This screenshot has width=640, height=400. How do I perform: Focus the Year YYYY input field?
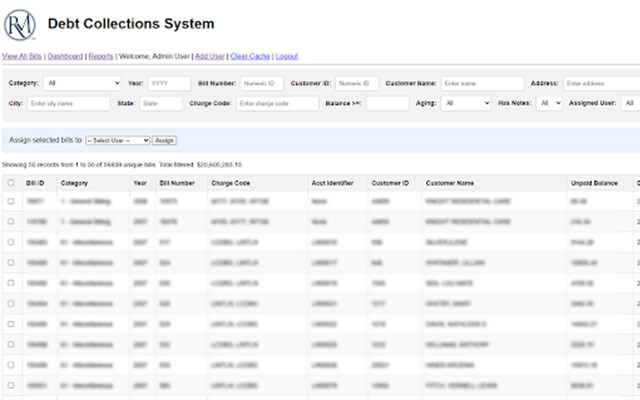click(169, 83)
